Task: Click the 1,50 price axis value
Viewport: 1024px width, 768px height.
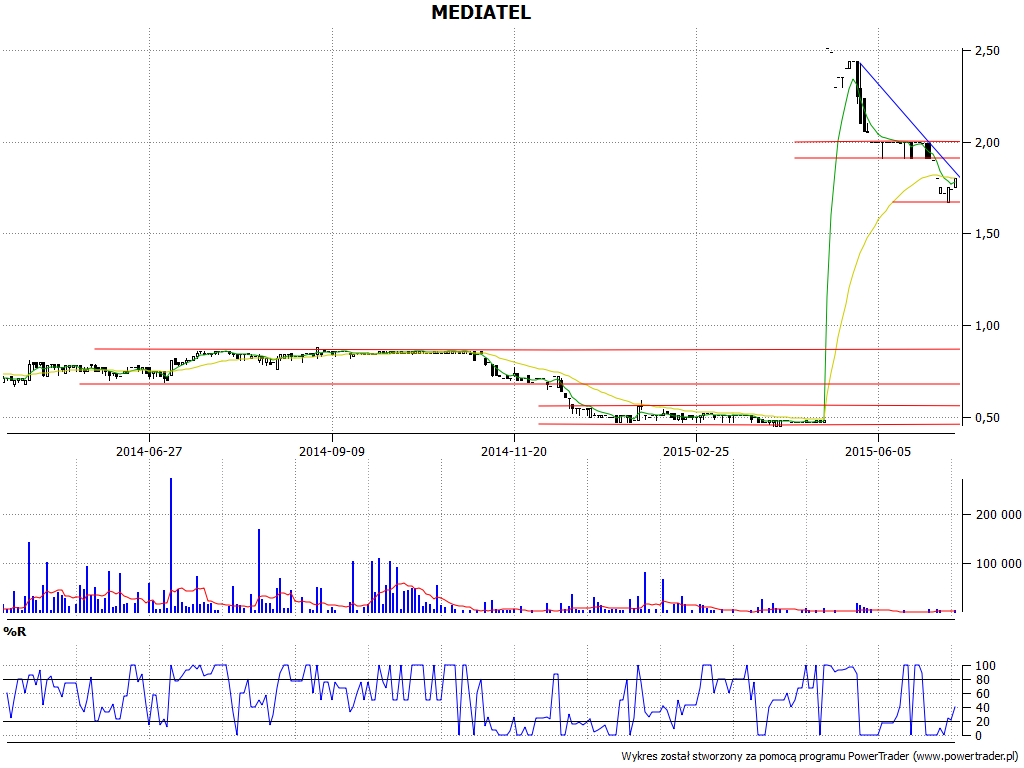Action: coord(987,234)
